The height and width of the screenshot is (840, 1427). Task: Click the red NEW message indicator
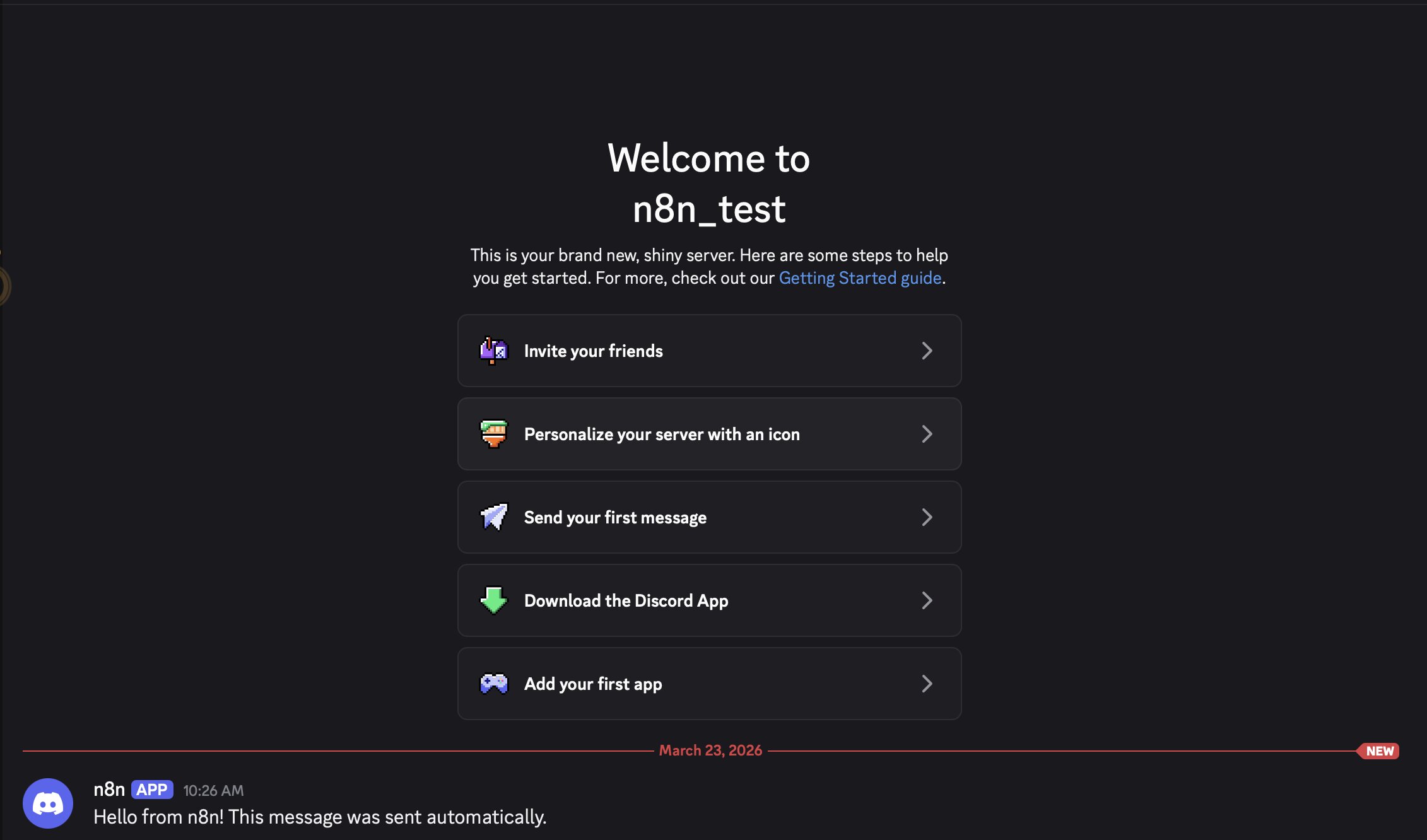click(1378, 750)
